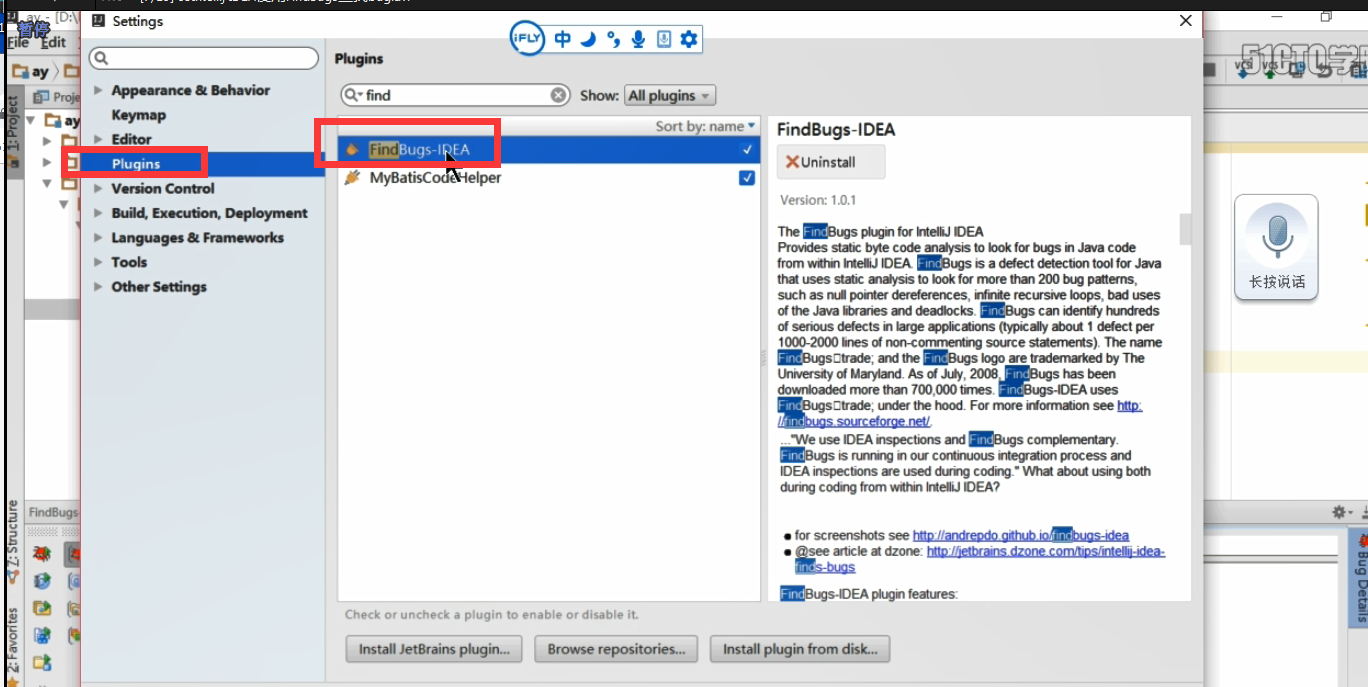Click the Uninstall X icon
The height and width of the screenshot is (687, 1368).
792,162
